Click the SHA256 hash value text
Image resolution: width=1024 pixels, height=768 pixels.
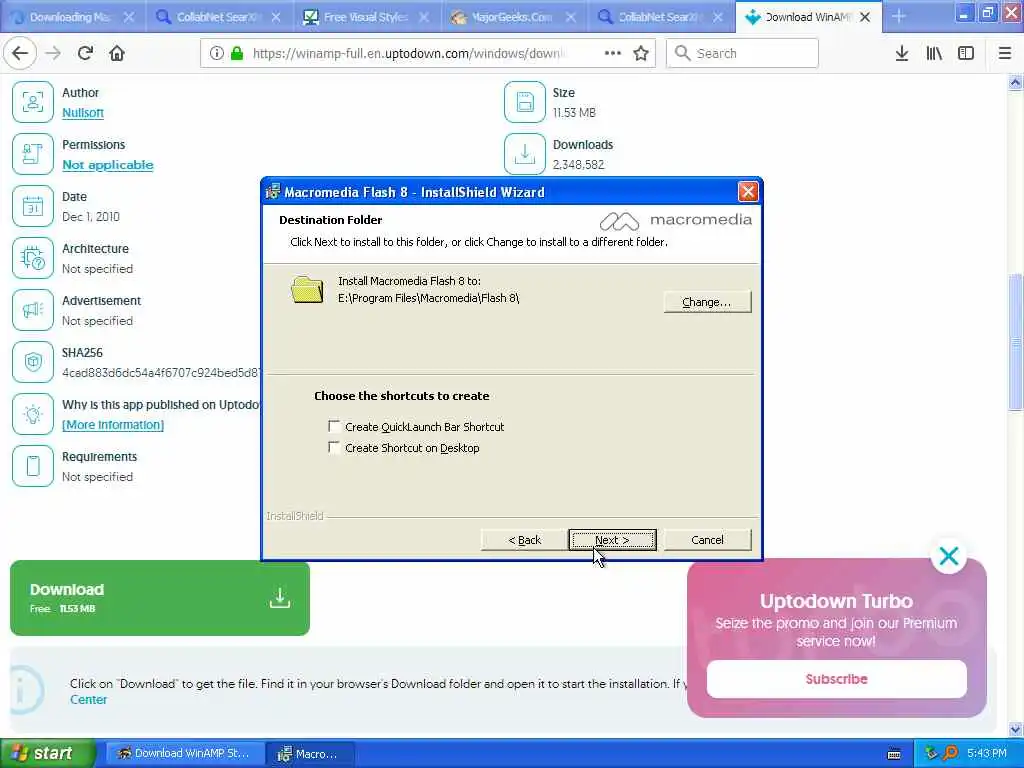(x=161, y=373)
